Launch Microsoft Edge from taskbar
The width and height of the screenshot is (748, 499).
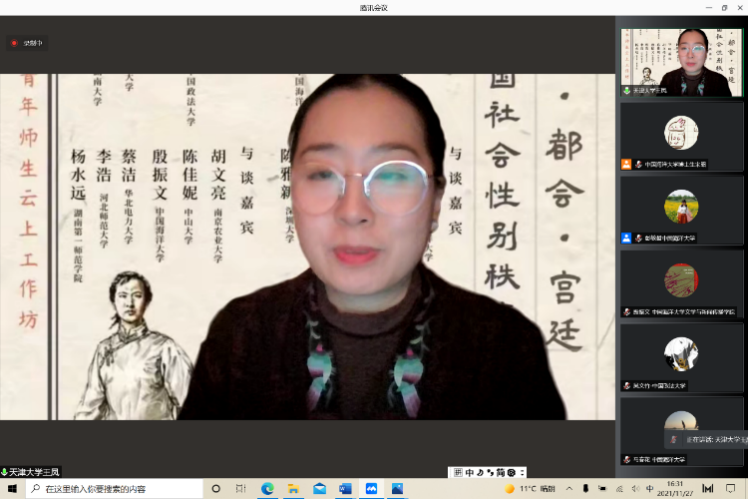(x=267, y=489)
